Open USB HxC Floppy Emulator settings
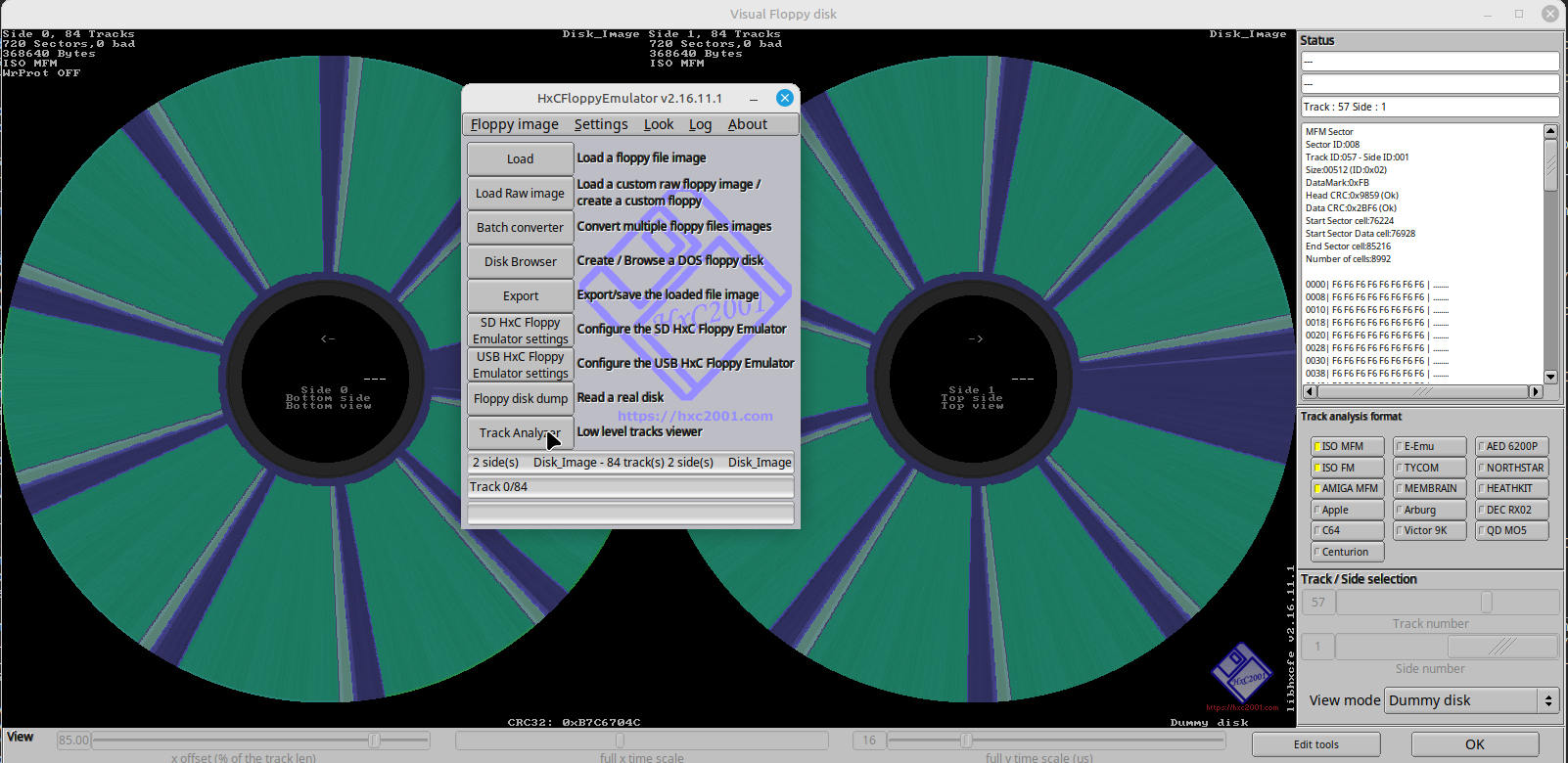 tap(520, 364)
